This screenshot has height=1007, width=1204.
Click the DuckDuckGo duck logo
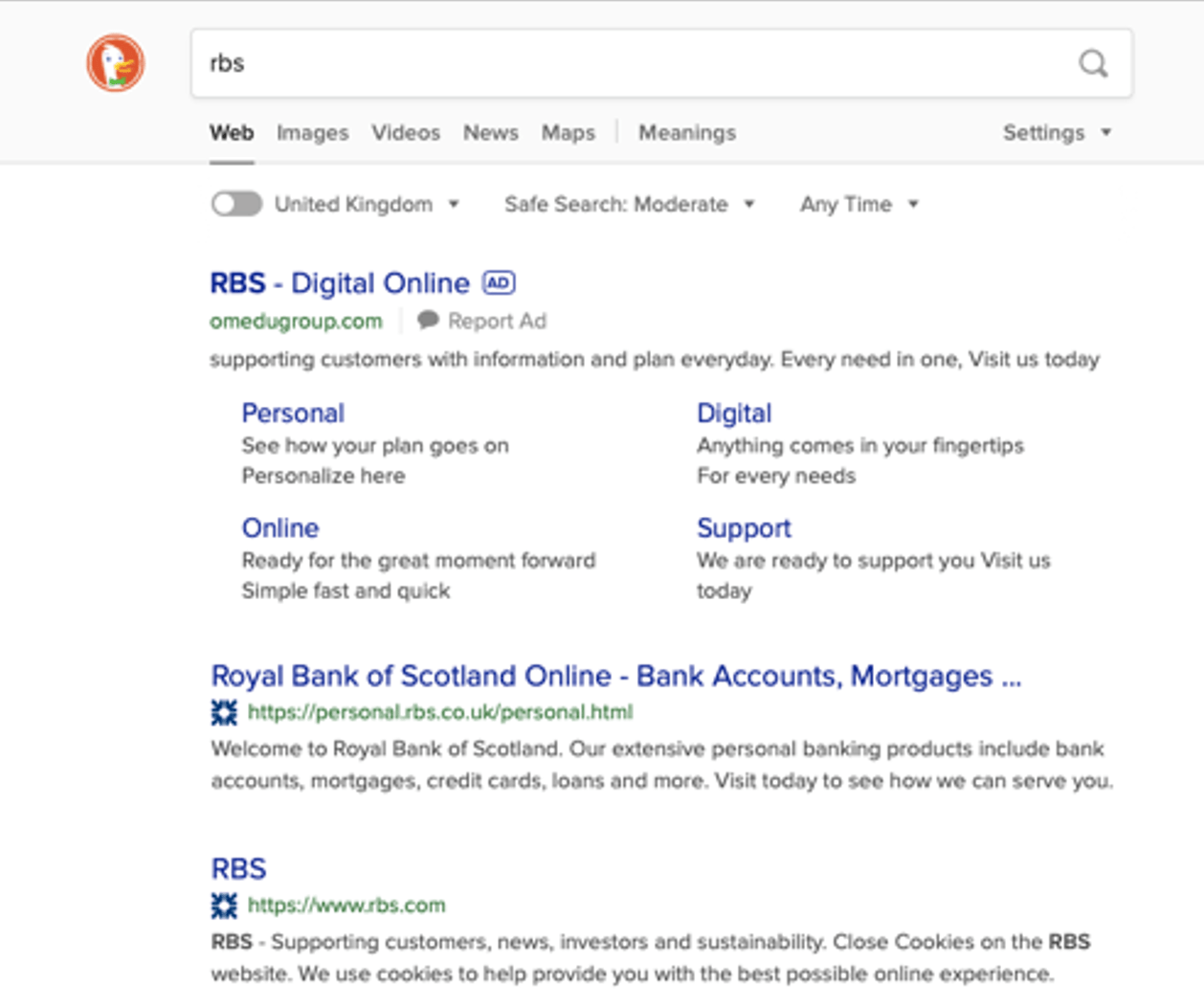116,63
